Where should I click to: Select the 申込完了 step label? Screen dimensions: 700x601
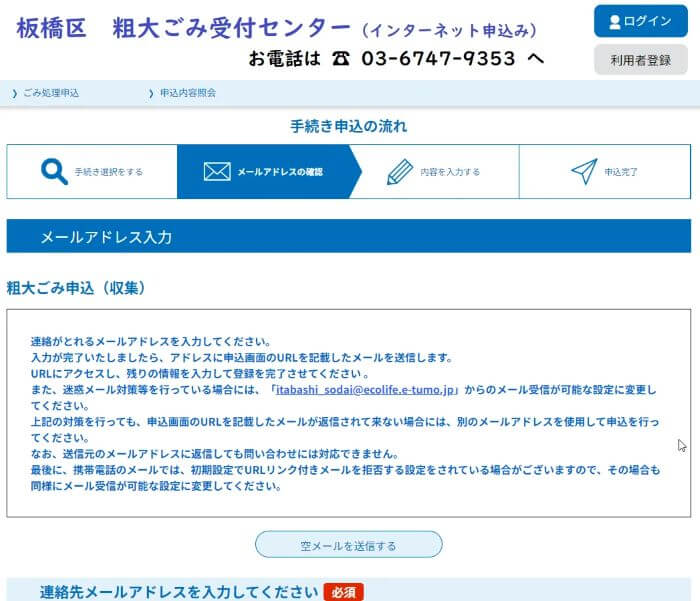coord(621,172)
